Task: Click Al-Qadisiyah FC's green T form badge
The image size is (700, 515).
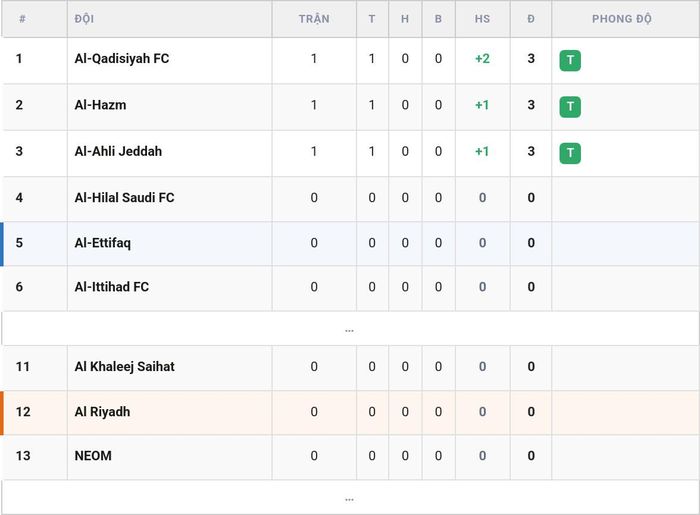Action: click(x=570, y=60)
